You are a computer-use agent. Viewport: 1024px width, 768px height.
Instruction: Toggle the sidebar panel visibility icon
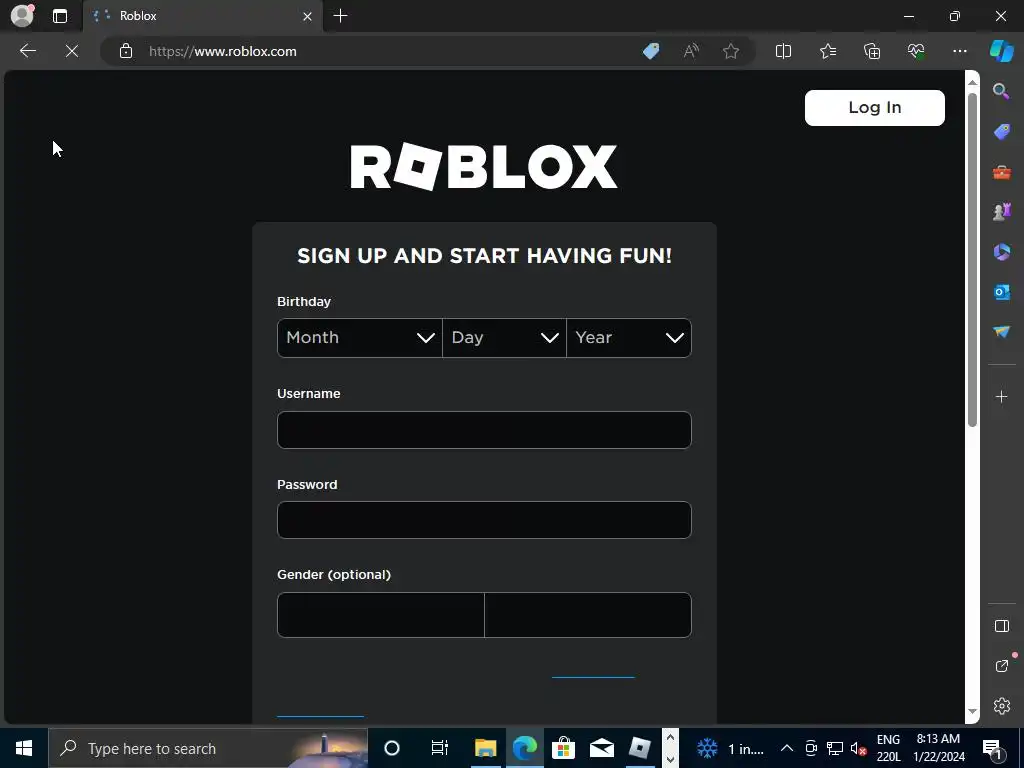click(x=1001, y=626)
